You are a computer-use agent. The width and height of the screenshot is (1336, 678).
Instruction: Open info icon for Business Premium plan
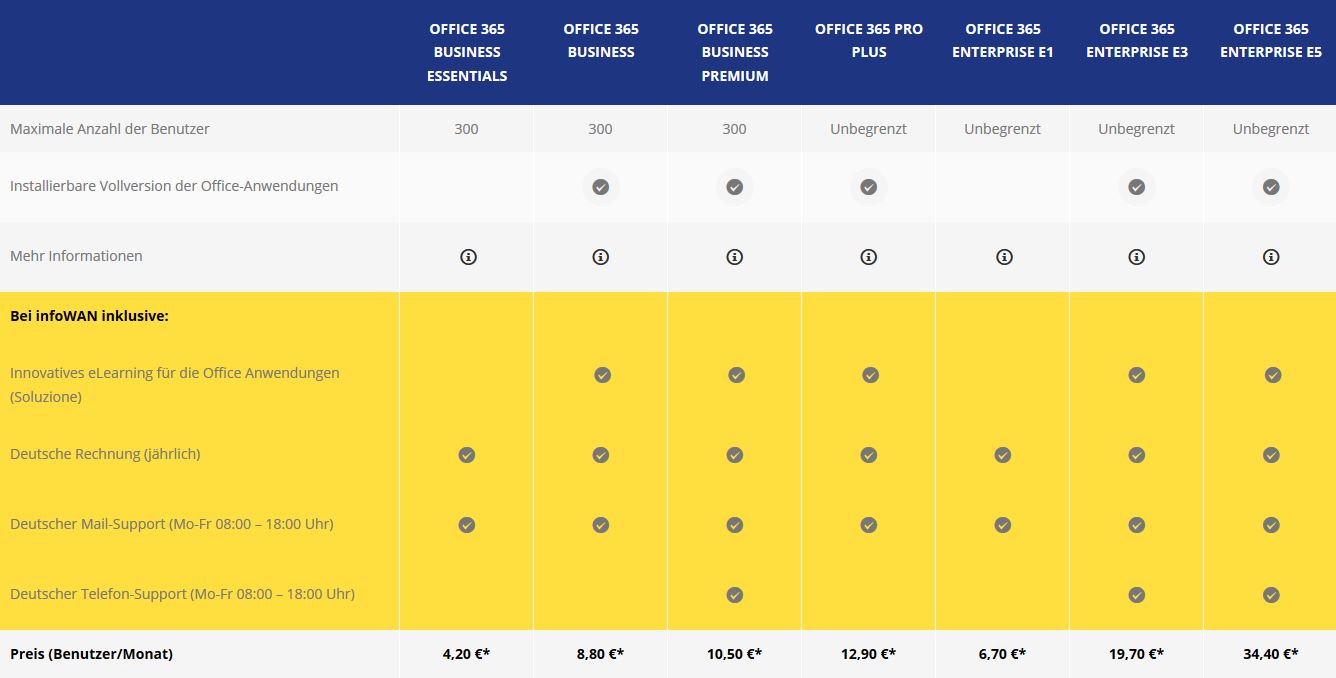click(735, 257)
